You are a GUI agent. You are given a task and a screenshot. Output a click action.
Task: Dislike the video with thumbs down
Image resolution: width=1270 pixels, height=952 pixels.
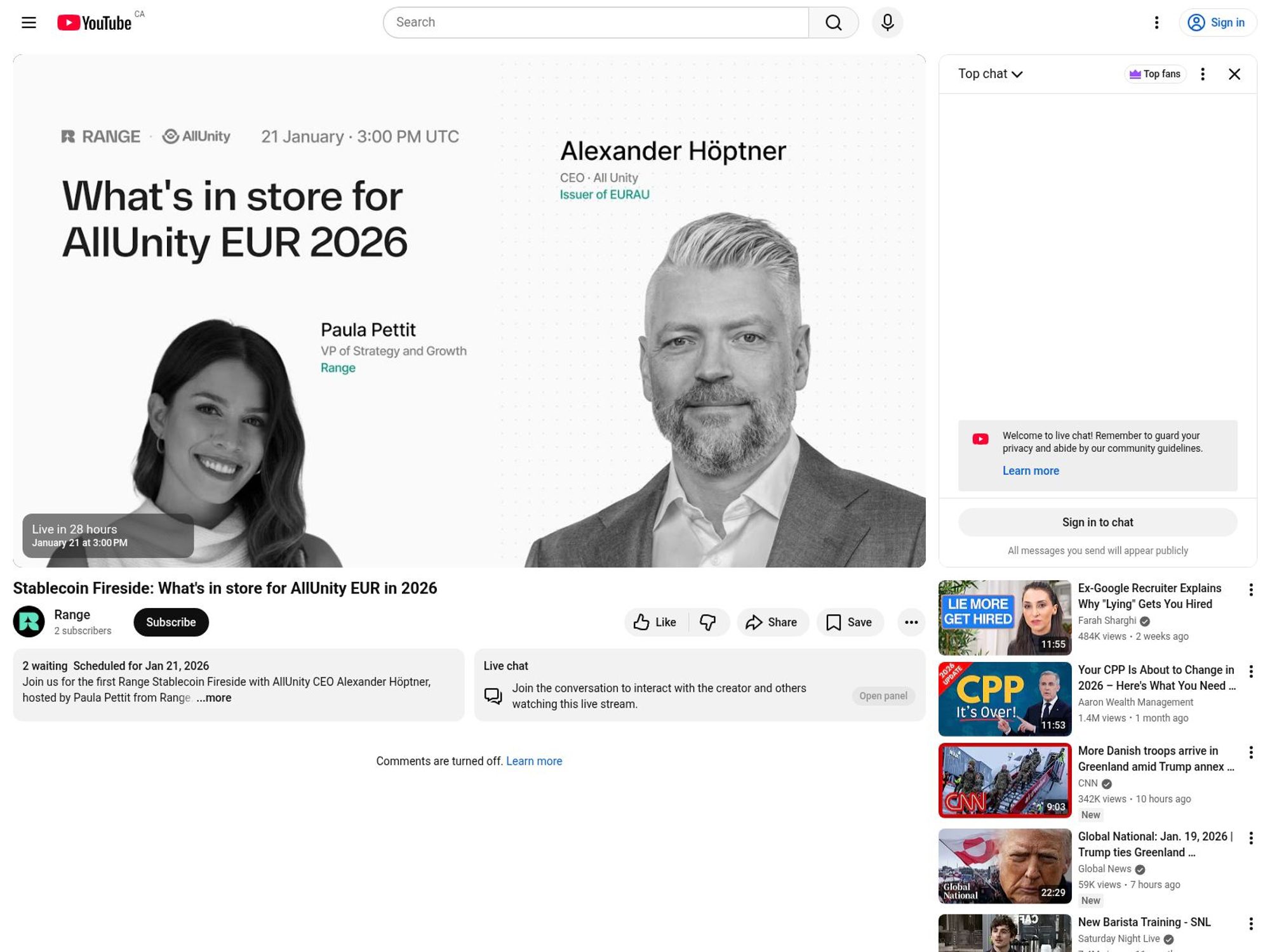(708, 622)
